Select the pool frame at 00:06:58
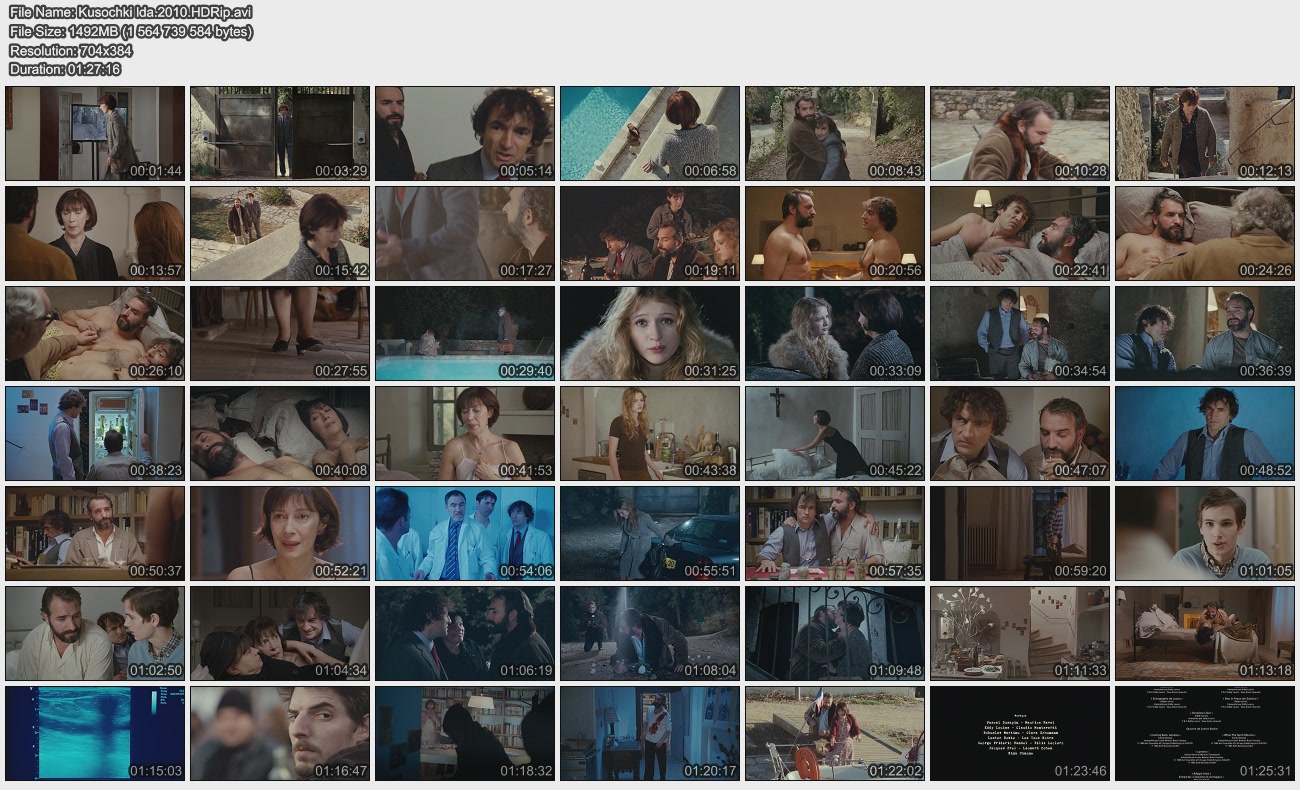The image size is (1300, 790). [x=650, y=133]
